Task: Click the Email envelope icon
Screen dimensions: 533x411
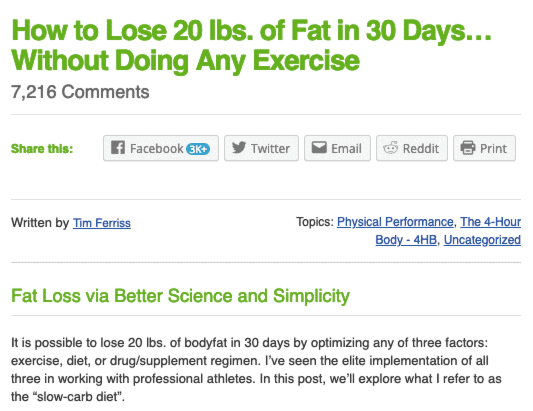Action: pyautogui.click(x=319, y=148)
